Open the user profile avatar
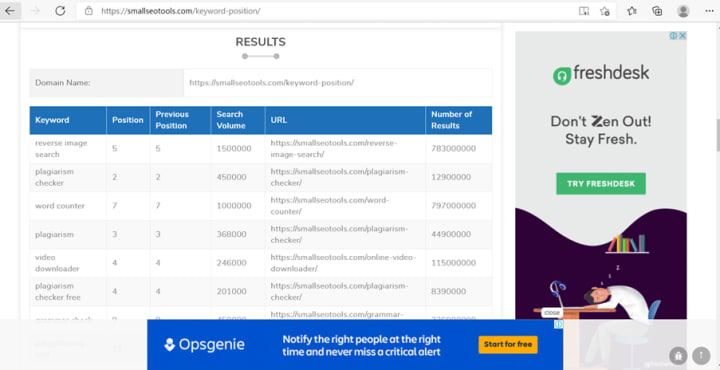Image resolution: width=720 pixels, height=370 pixels. coord(683,11)
